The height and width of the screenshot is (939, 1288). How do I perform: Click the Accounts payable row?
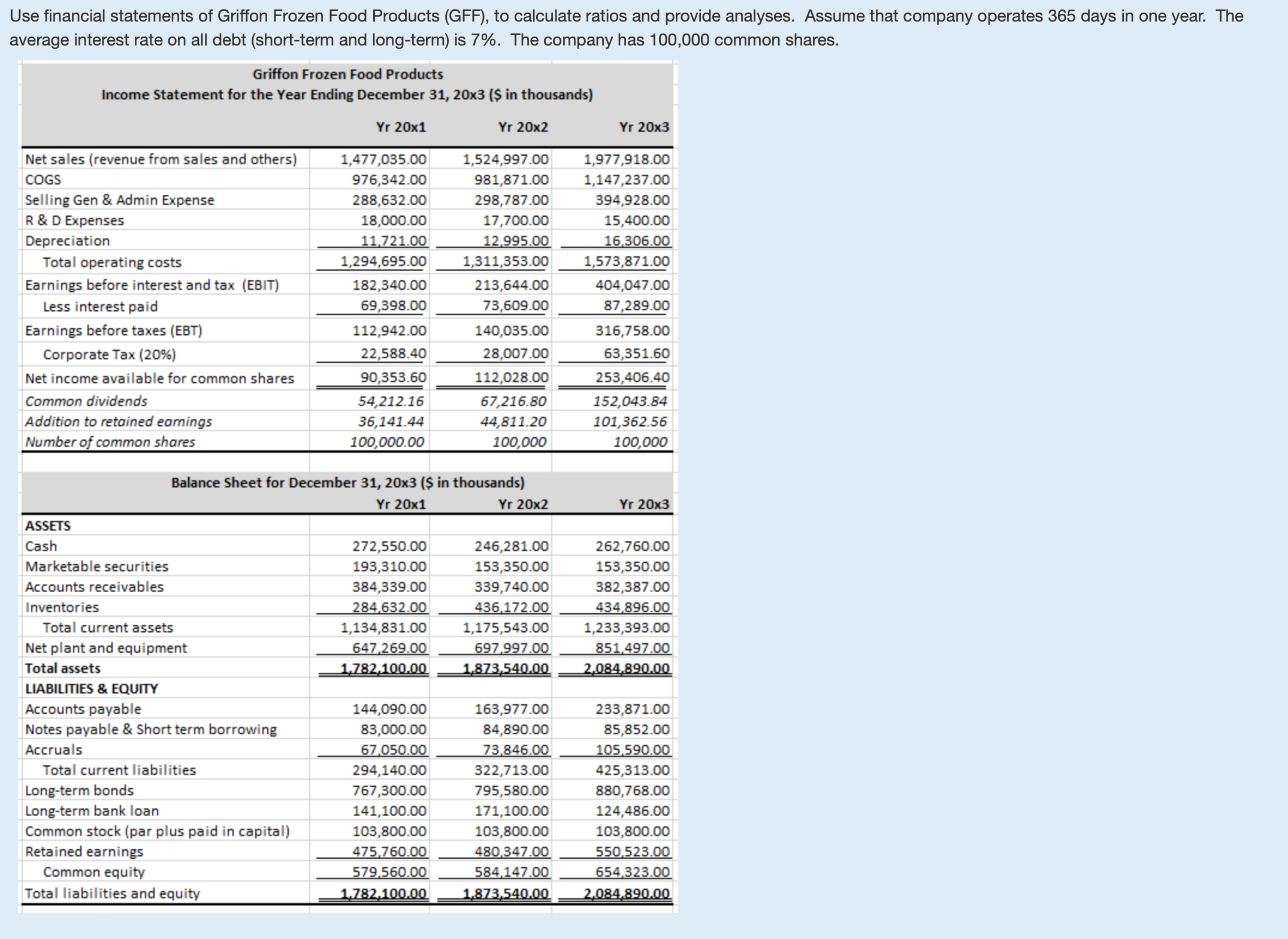tap(83, 708)
